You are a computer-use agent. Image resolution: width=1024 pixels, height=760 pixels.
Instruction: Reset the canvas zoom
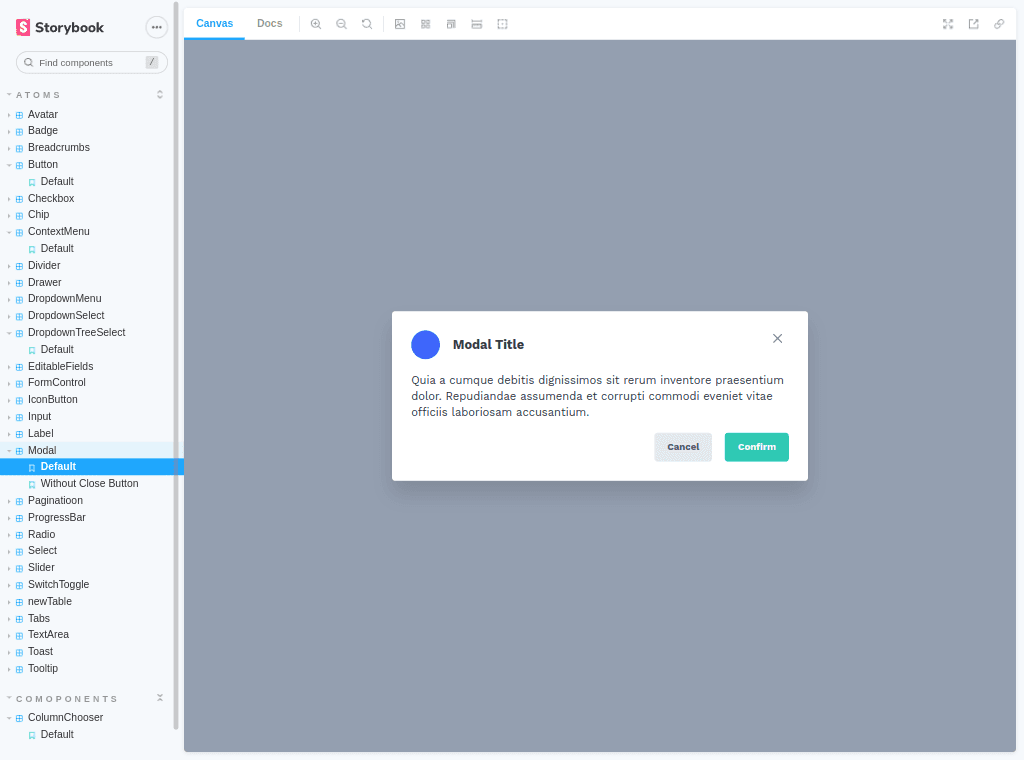(x=367, y=24)
